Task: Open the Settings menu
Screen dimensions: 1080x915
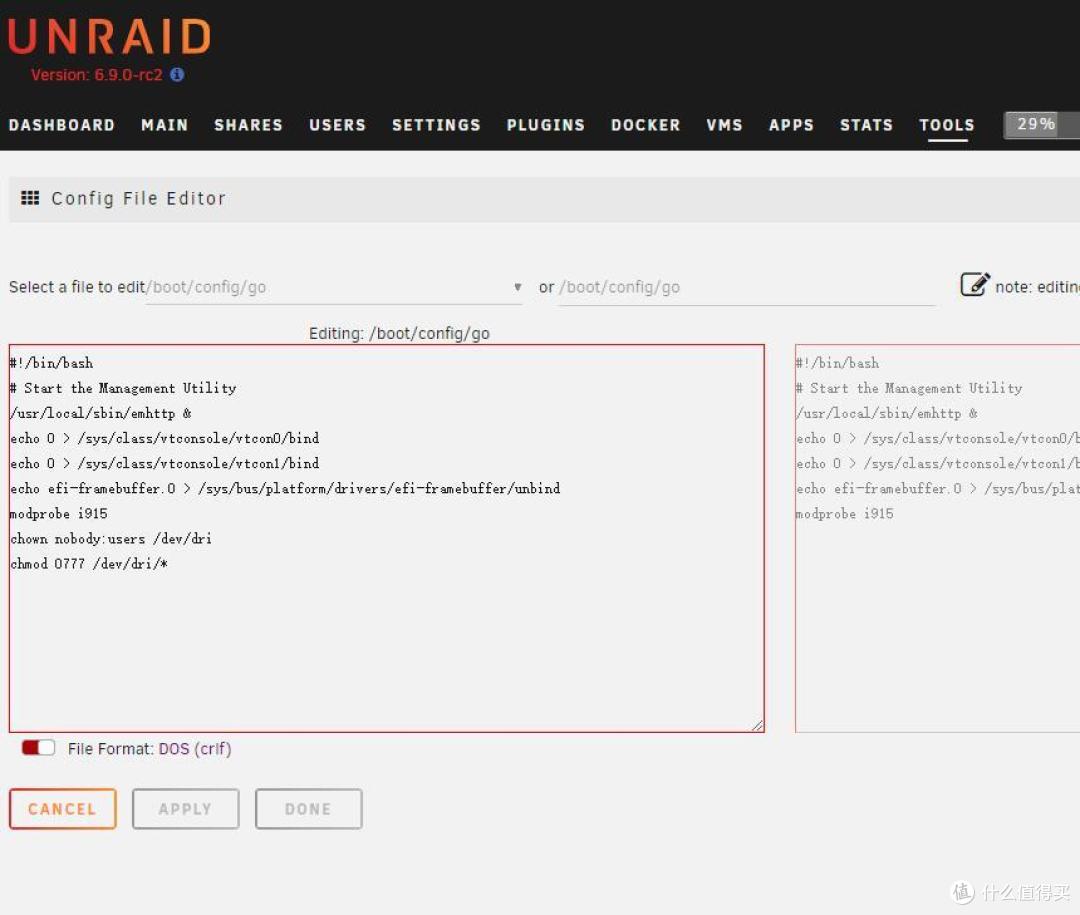Action: click(x=436, y=125)
